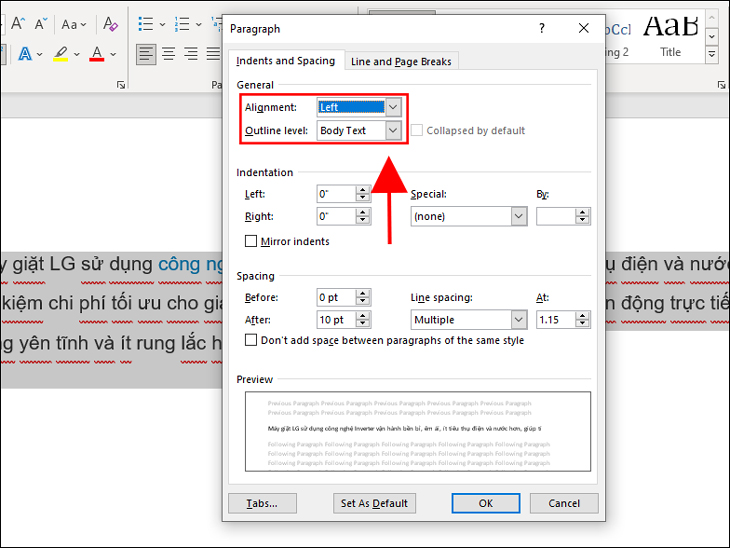Check Don't add space between paragraphs option

click(x=251, y=341)
